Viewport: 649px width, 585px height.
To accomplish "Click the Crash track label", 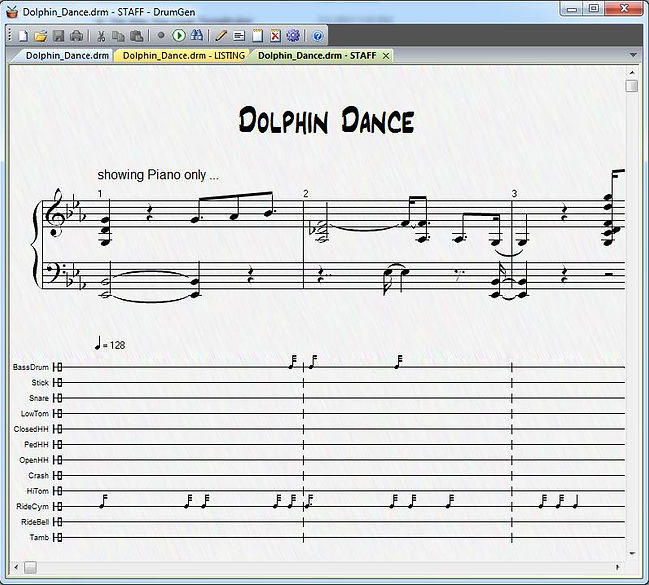I will click(38, 475).
